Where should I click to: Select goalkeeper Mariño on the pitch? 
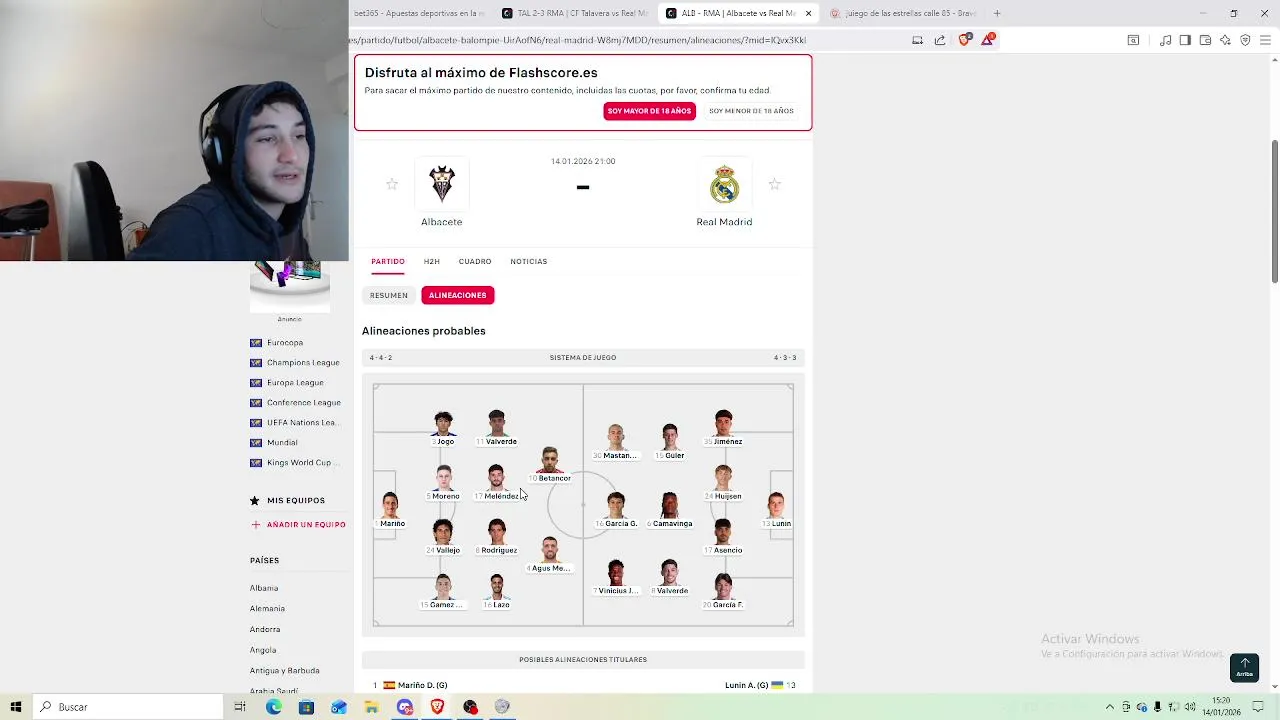click(390, 510)
